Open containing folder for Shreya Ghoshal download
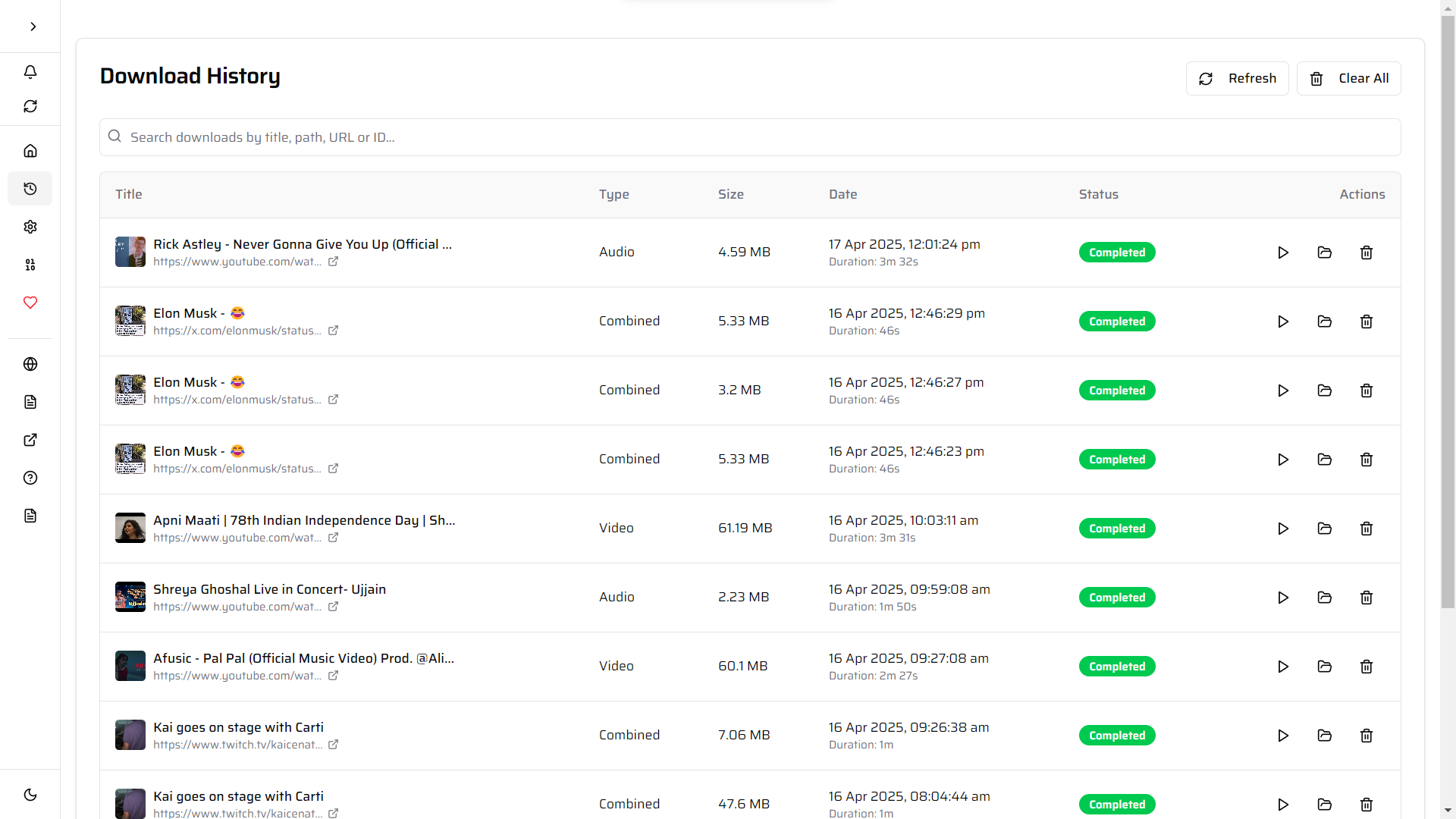 point(1324,598)
